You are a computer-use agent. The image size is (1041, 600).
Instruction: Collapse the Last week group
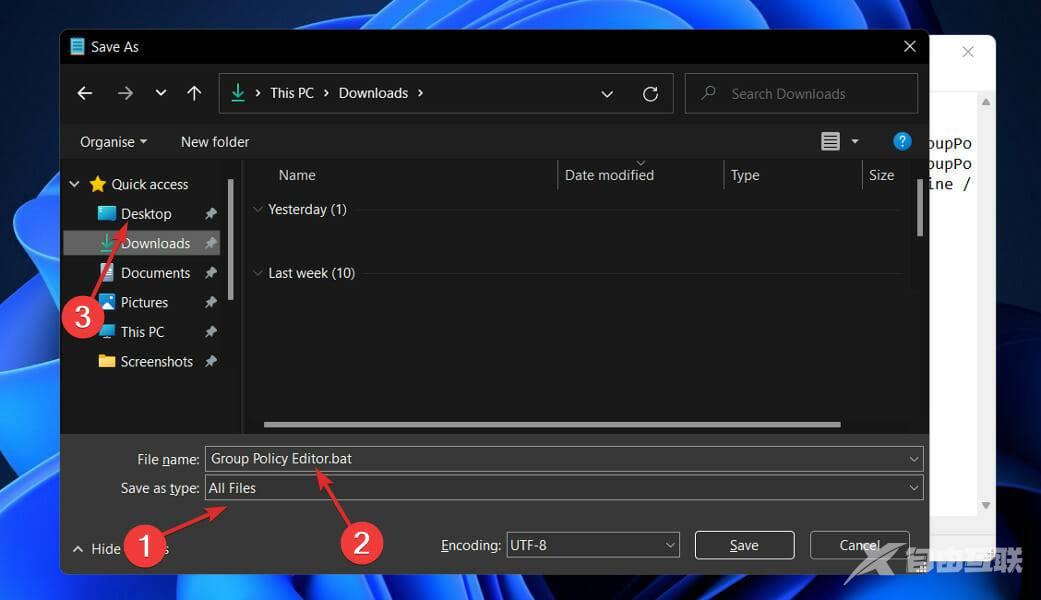(x=258, y=274)
